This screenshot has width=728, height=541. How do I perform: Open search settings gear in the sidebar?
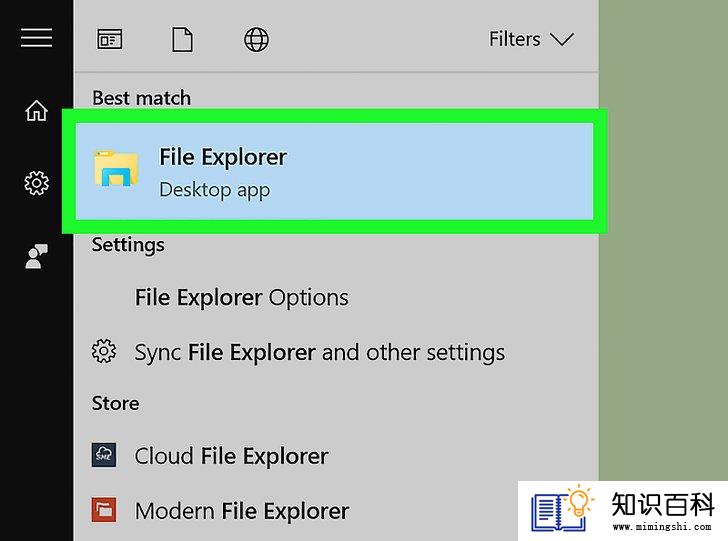pos(36,183)
